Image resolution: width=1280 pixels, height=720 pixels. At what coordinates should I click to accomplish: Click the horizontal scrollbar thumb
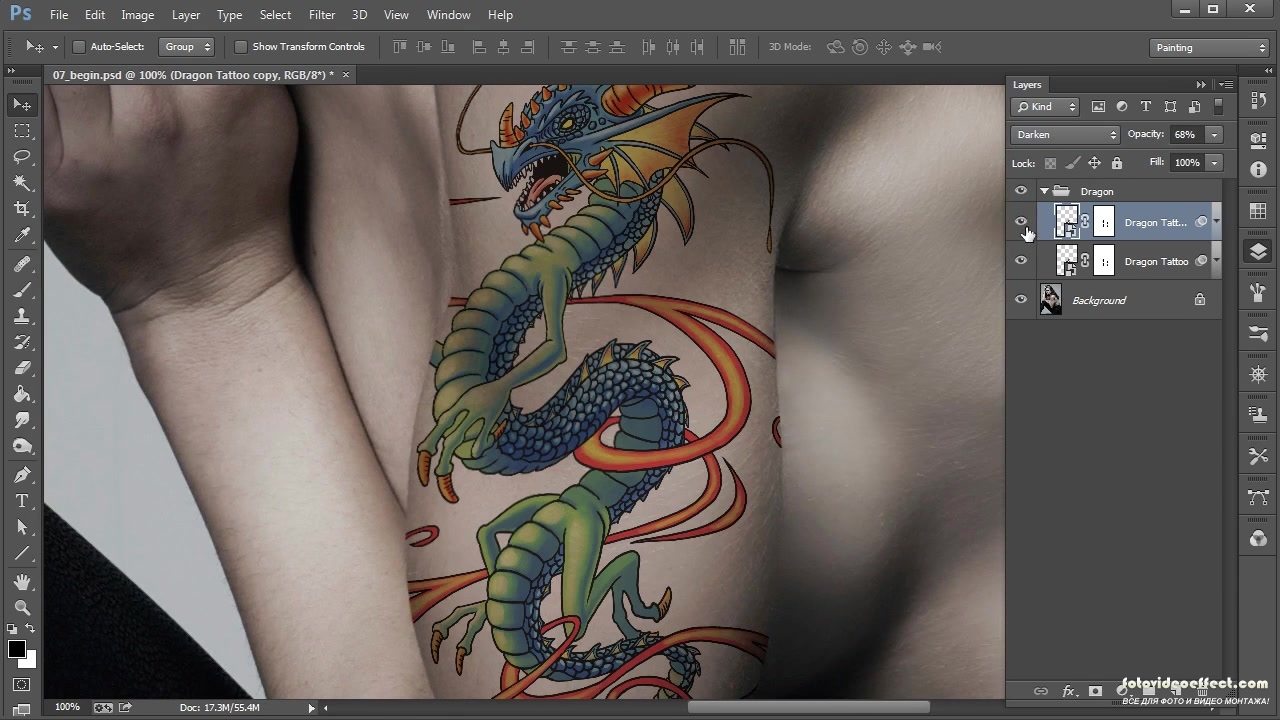click(x=809, y=708)
